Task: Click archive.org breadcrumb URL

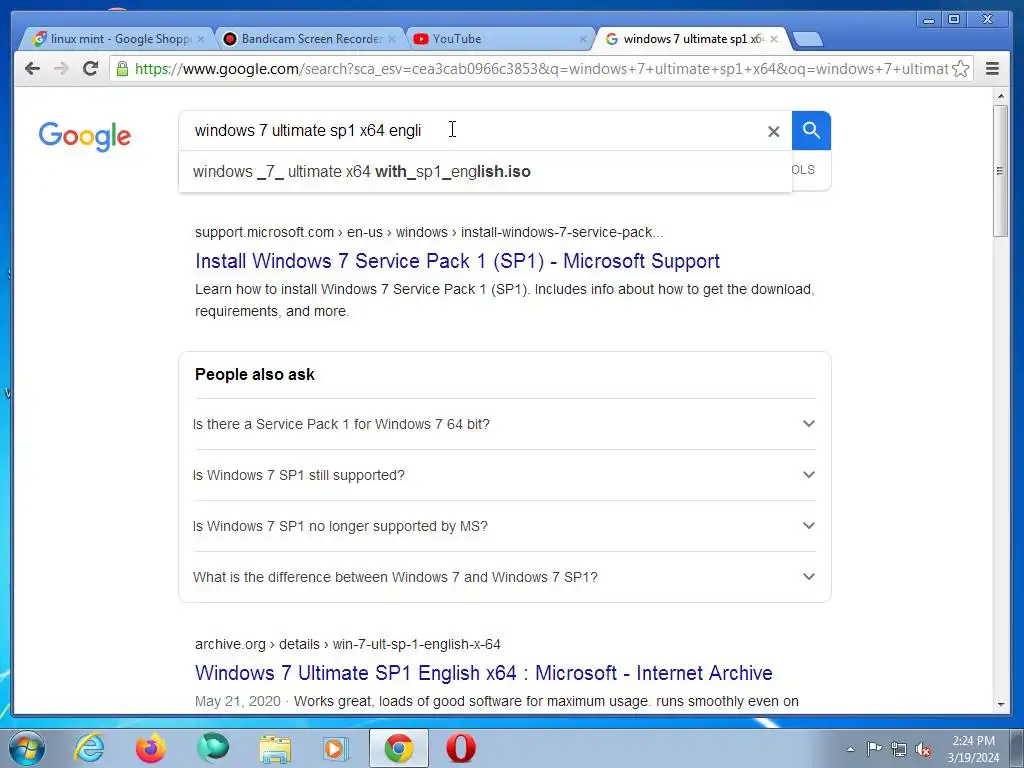Action: tap(347, 645)
